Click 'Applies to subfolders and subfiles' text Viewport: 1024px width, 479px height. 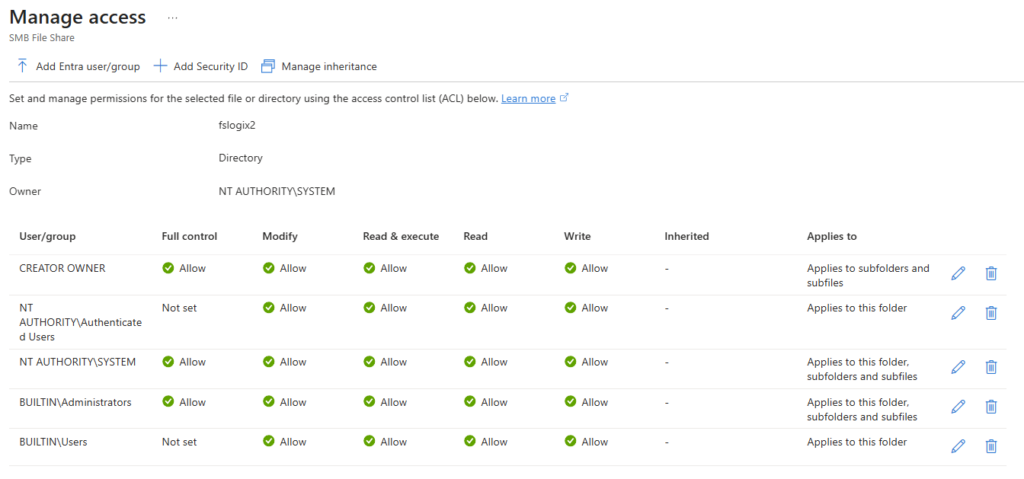tap(868, 276)
